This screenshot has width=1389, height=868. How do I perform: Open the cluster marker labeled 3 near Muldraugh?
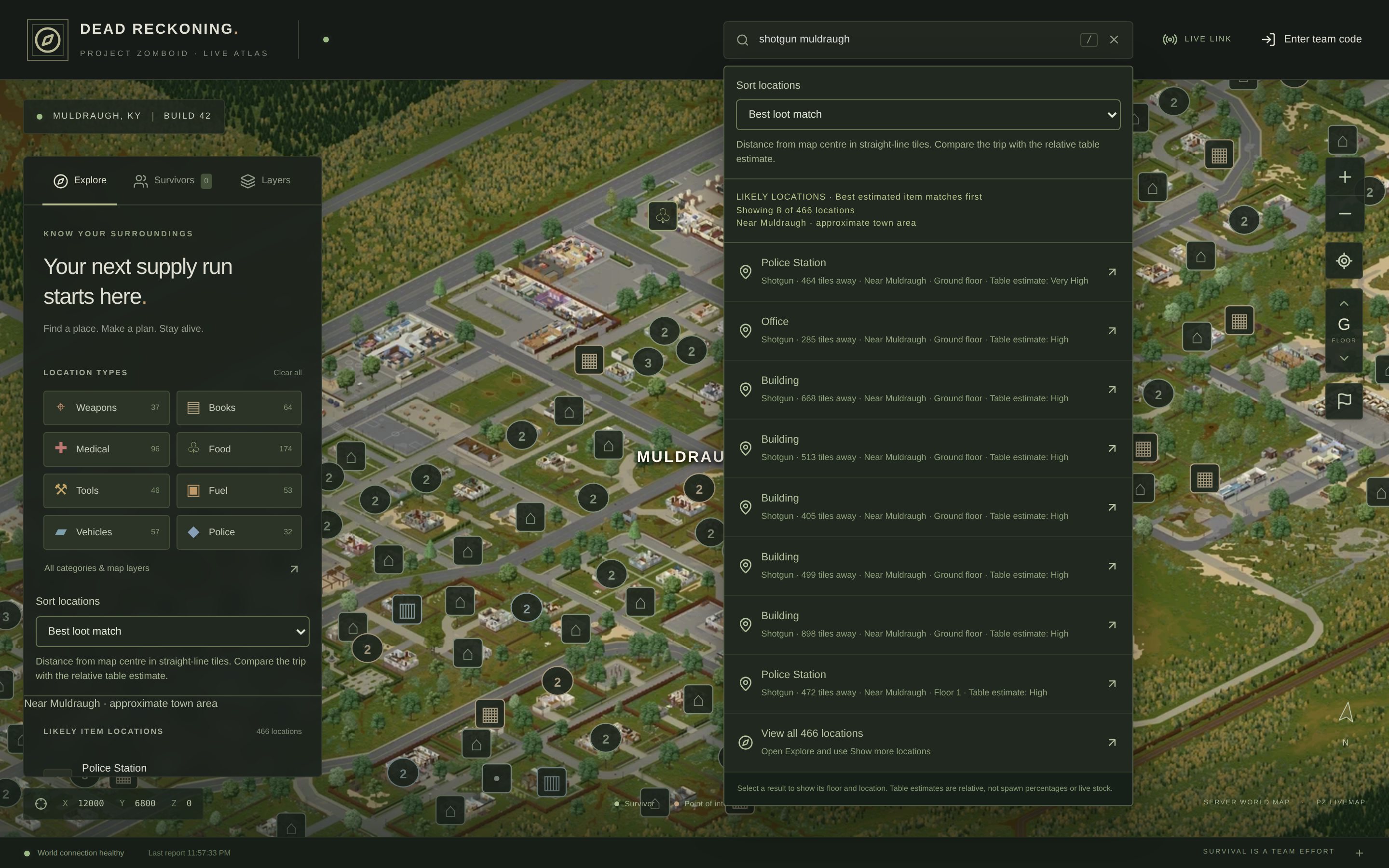coord(648,363)
